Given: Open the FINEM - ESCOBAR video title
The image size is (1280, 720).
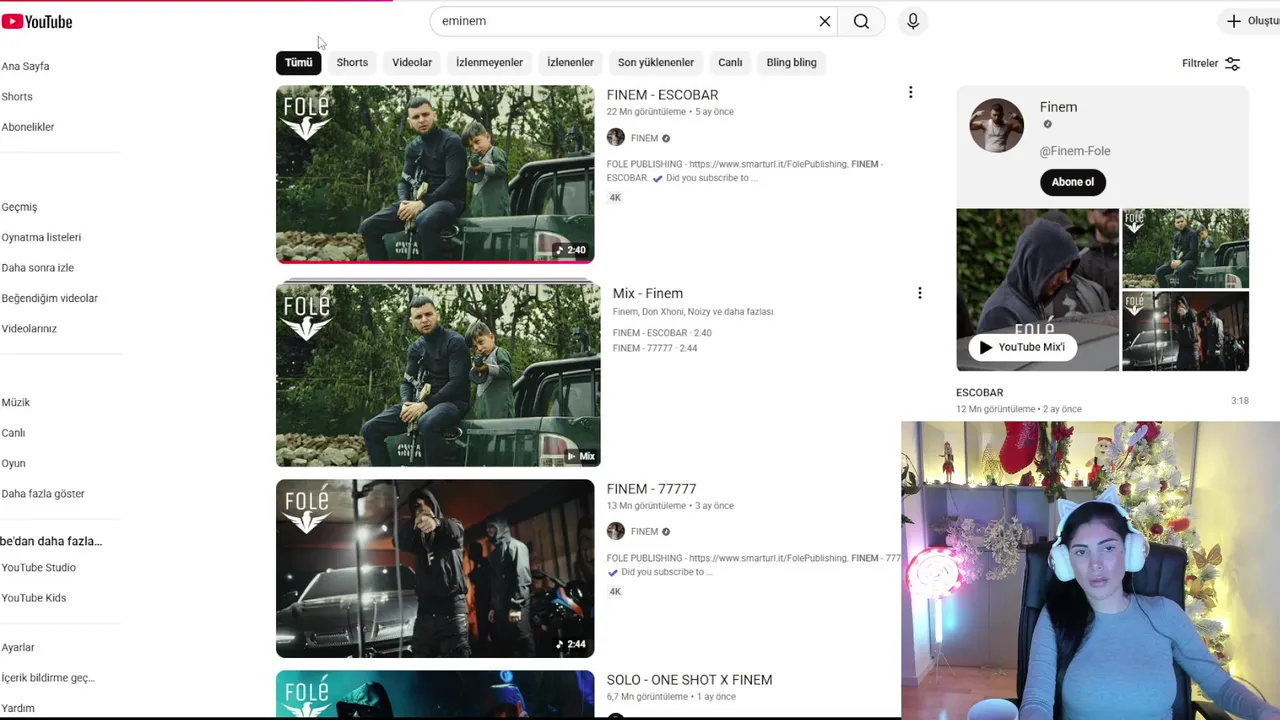Looking at the screenshot, I should click(x=662, y=95).
